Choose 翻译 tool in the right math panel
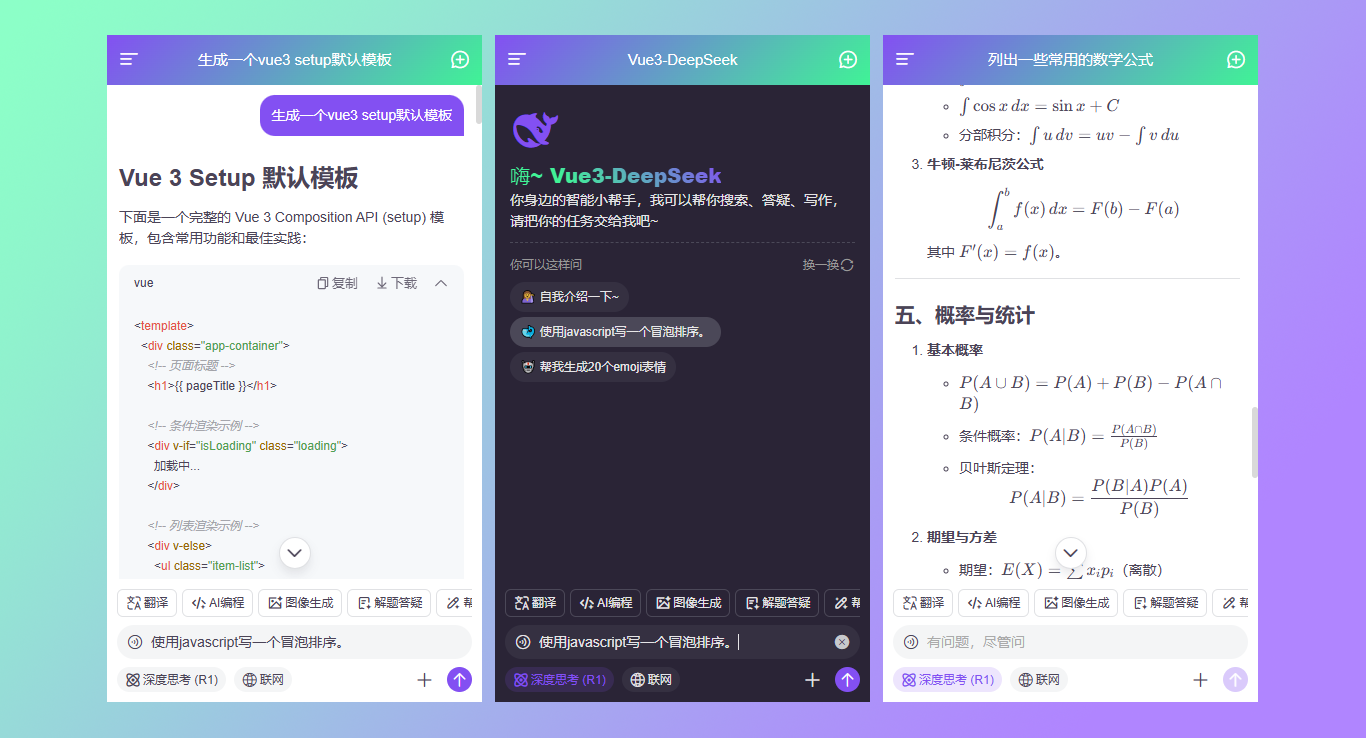 point(923,603)
